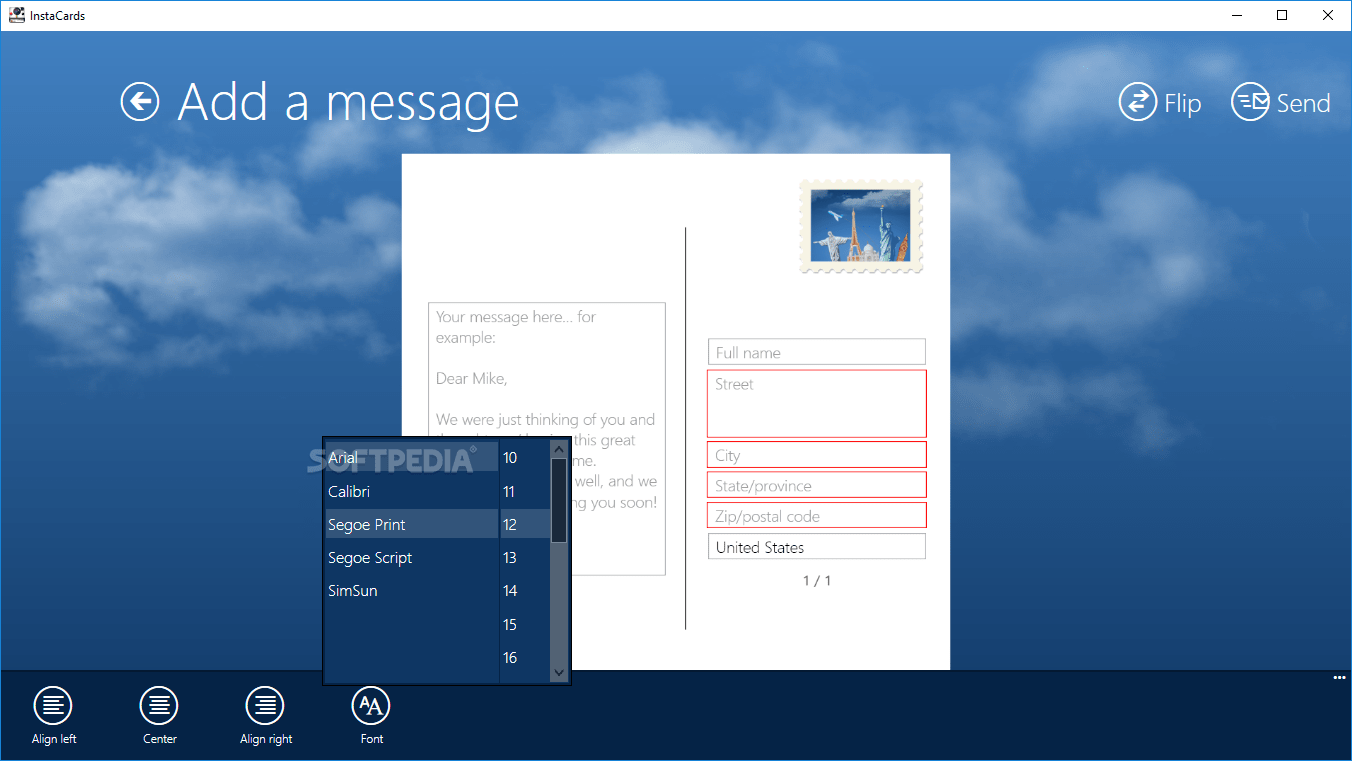Set font size to 16
Viewport: 1352px width, 761px height.
point(511,658)
